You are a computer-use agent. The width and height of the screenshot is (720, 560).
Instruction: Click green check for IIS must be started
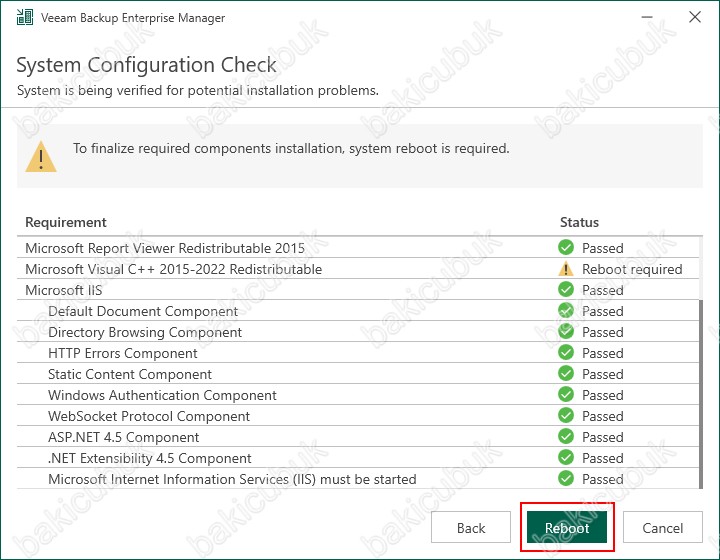[x=566, y=479]
